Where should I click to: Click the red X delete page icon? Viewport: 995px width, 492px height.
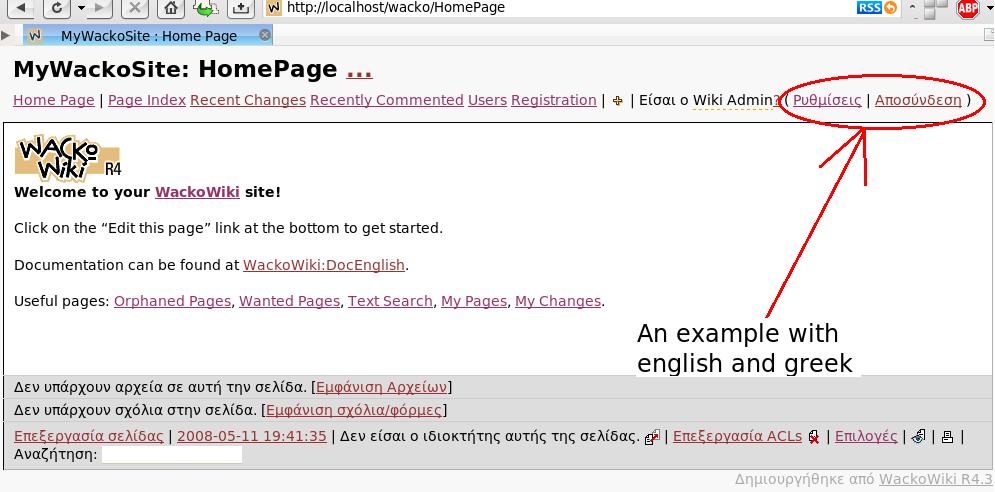pyautogui.click(x=815, y=437)
